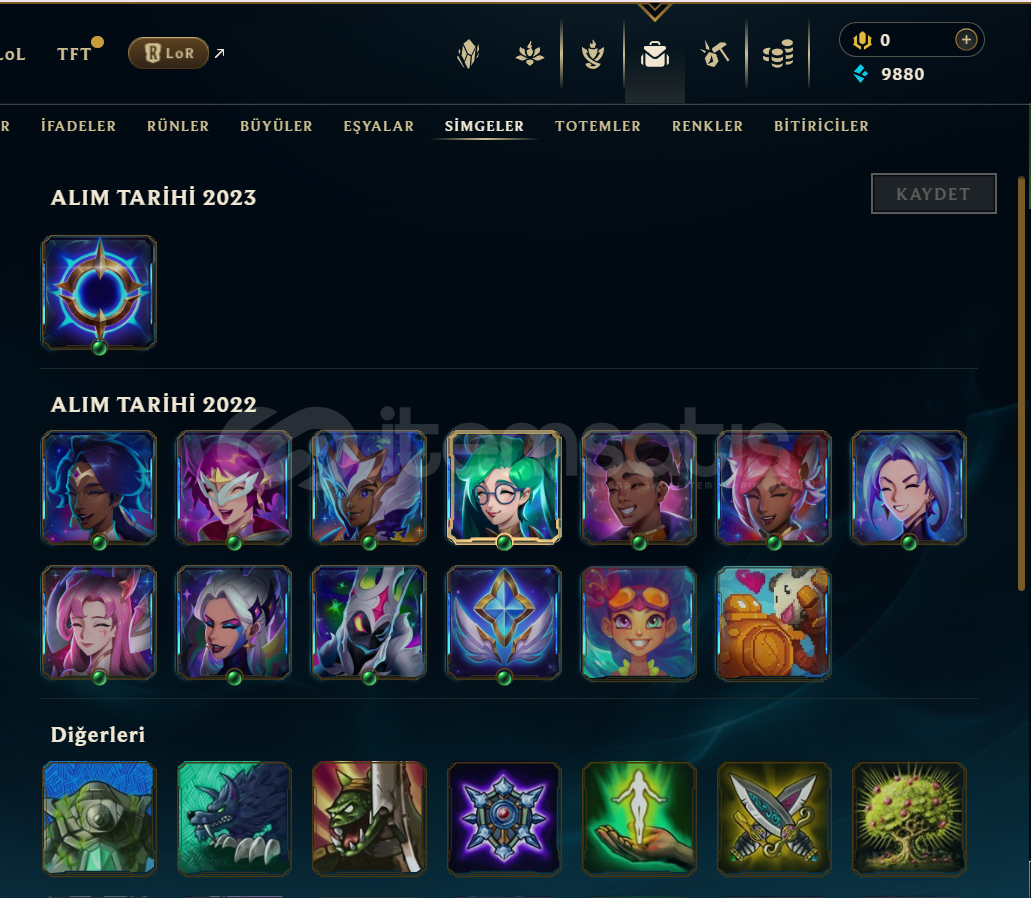Click the plus button to add RP
Image resolution: width=1031 pixels, height=898 pixels.
(966, 40)
